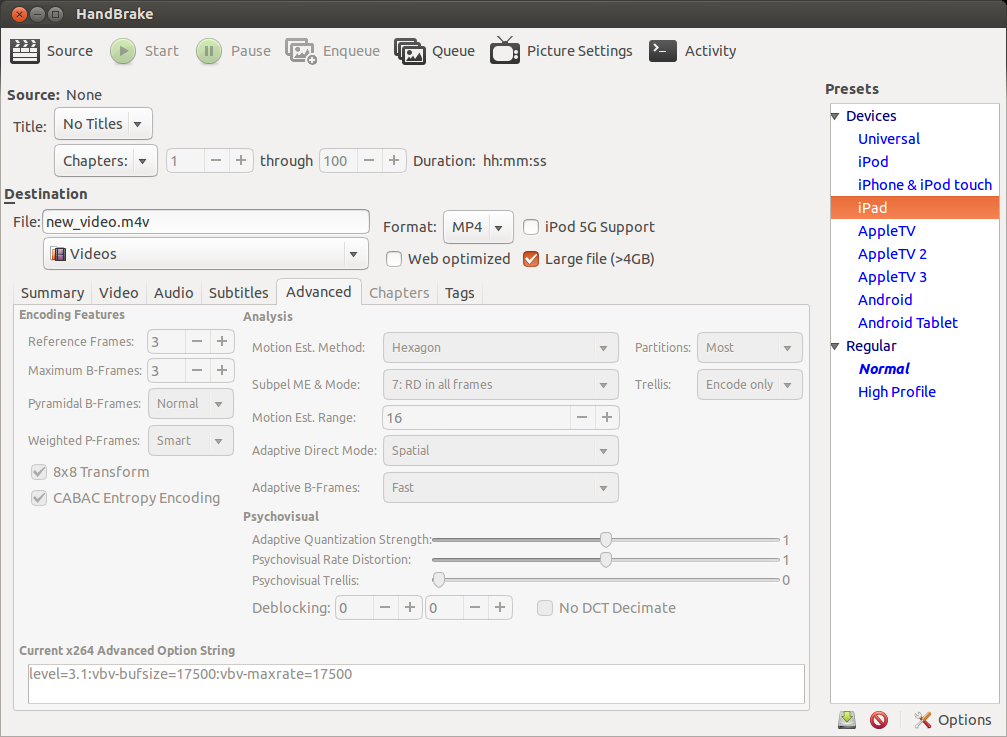The image size is (1007, 737).
Task: Adjust the Adaptive Quantization Strength slider
Action: pos(606,540)
